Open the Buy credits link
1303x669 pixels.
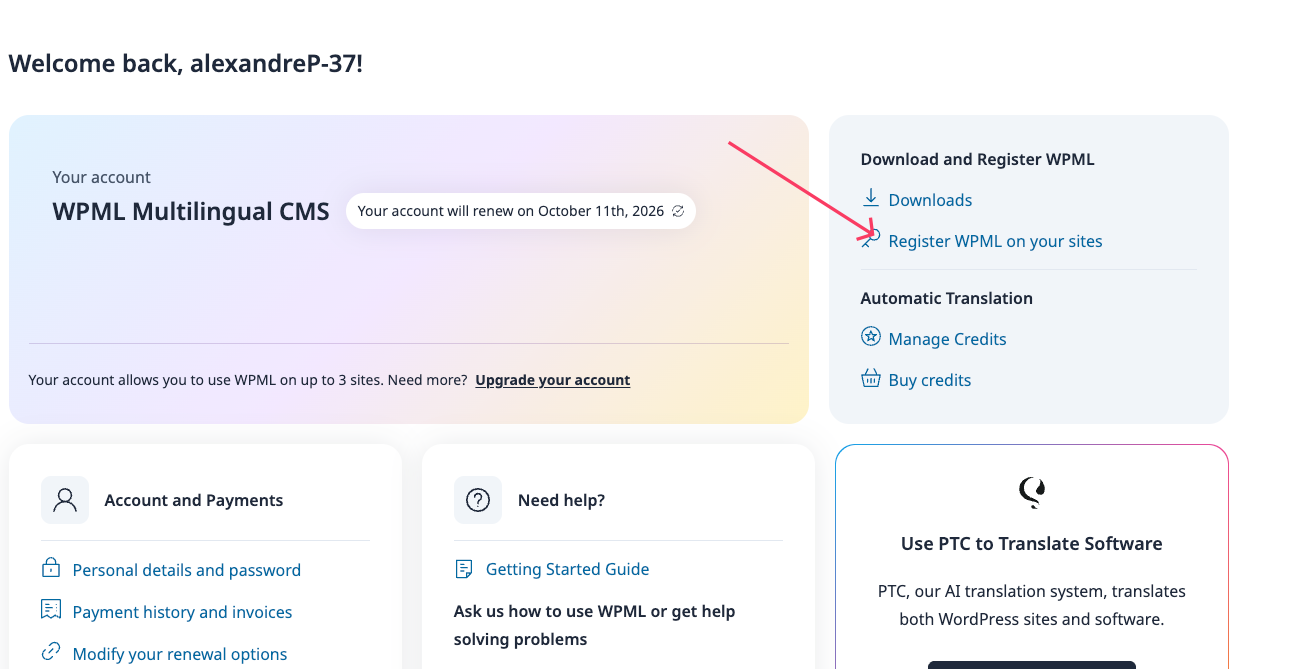930,380
